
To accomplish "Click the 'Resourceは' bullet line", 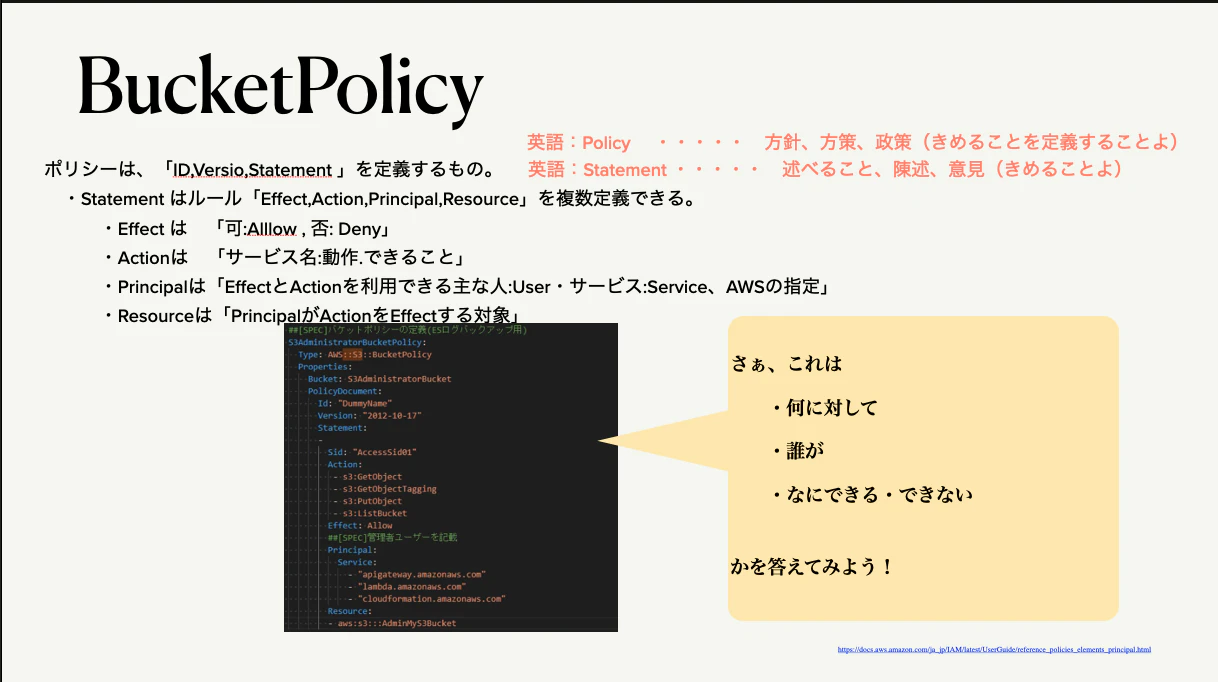I will [x=315, y=315].
